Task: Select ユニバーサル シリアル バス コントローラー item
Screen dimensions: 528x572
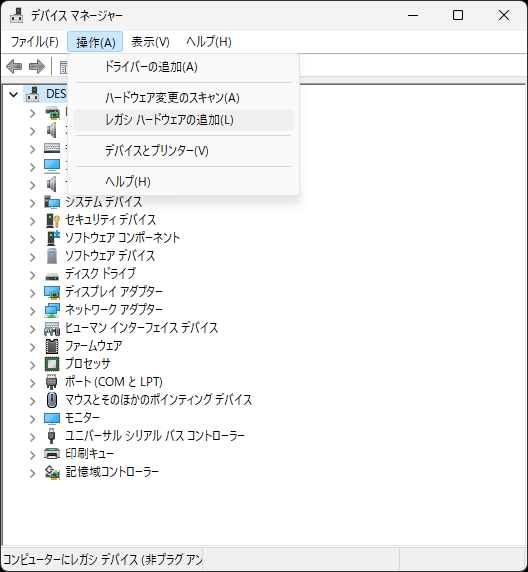Action: tap(155, 436)
